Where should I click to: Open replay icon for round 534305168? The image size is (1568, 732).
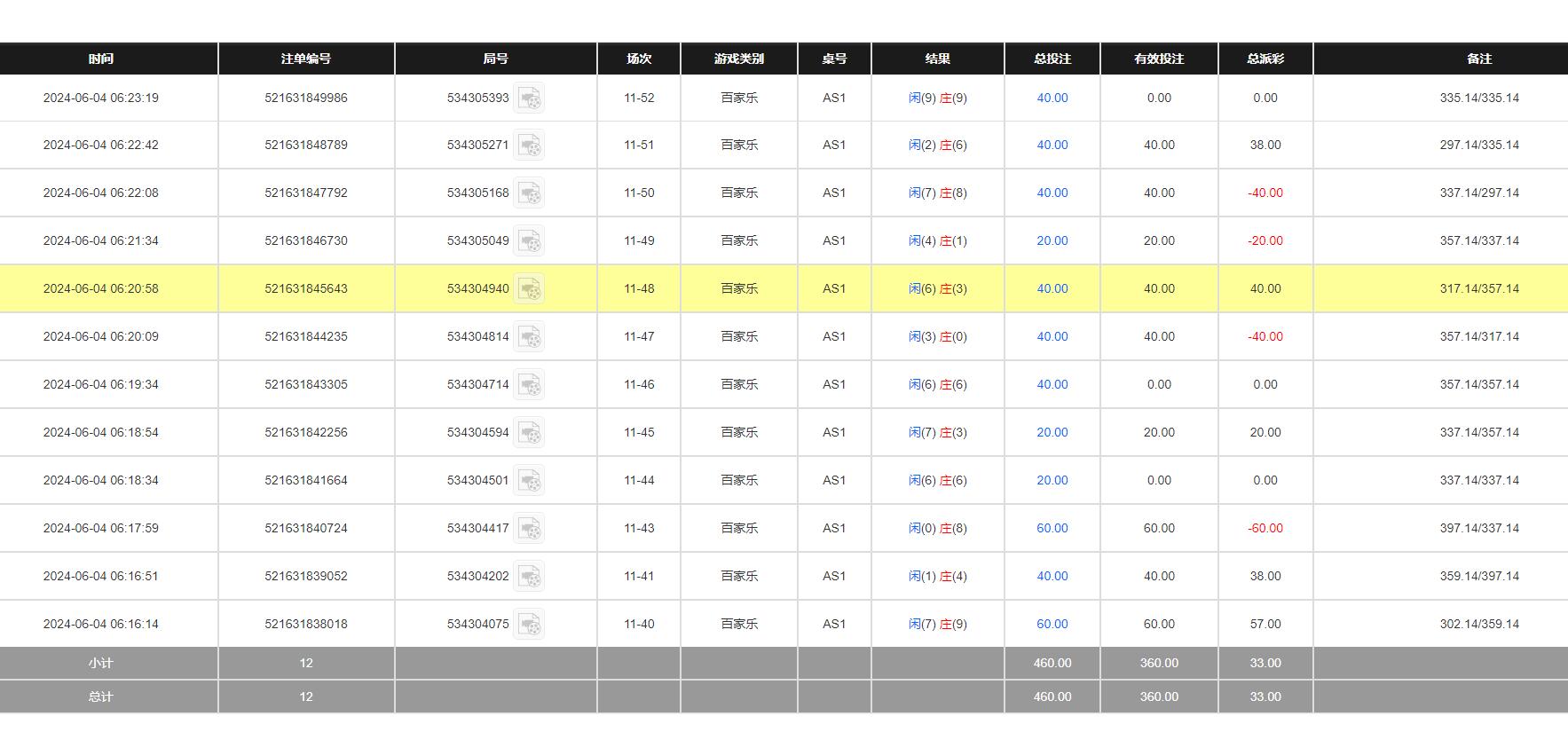529,193
